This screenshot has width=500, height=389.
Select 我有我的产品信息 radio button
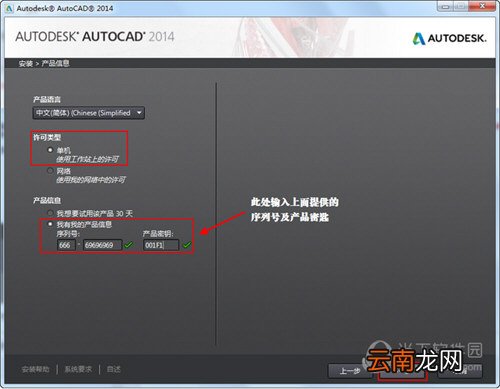coord(50,224)
